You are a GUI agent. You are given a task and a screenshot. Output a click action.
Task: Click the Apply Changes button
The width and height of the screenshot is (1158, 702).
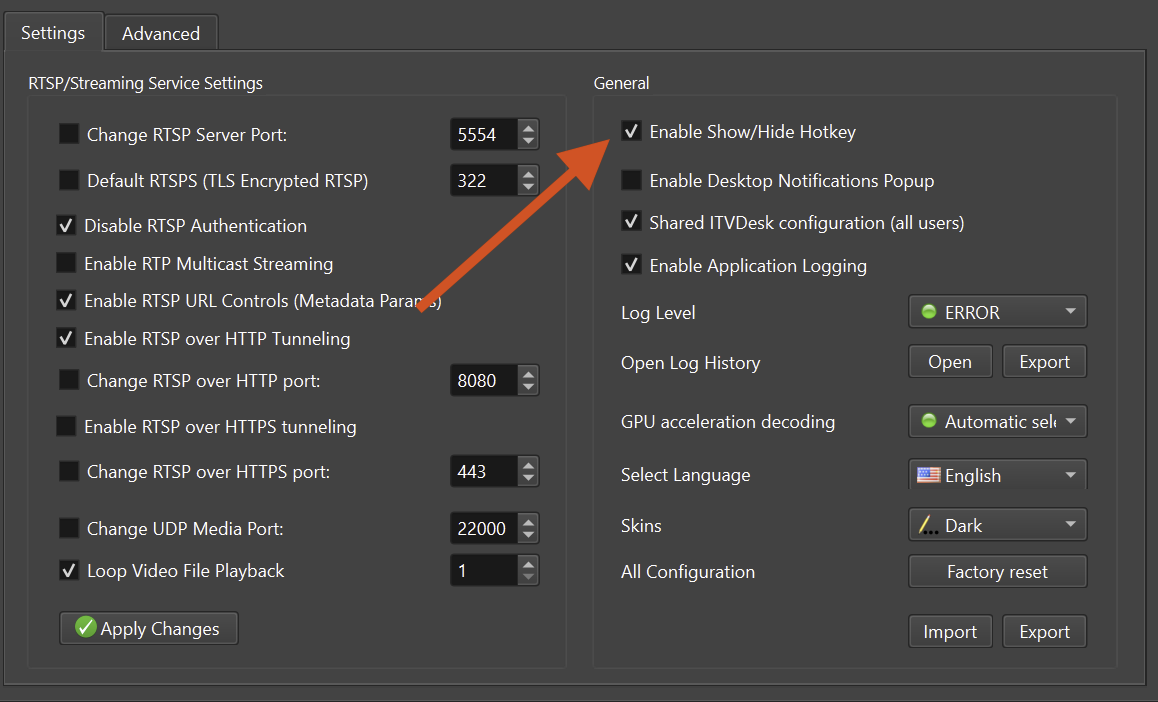click(x=149, y=628)
